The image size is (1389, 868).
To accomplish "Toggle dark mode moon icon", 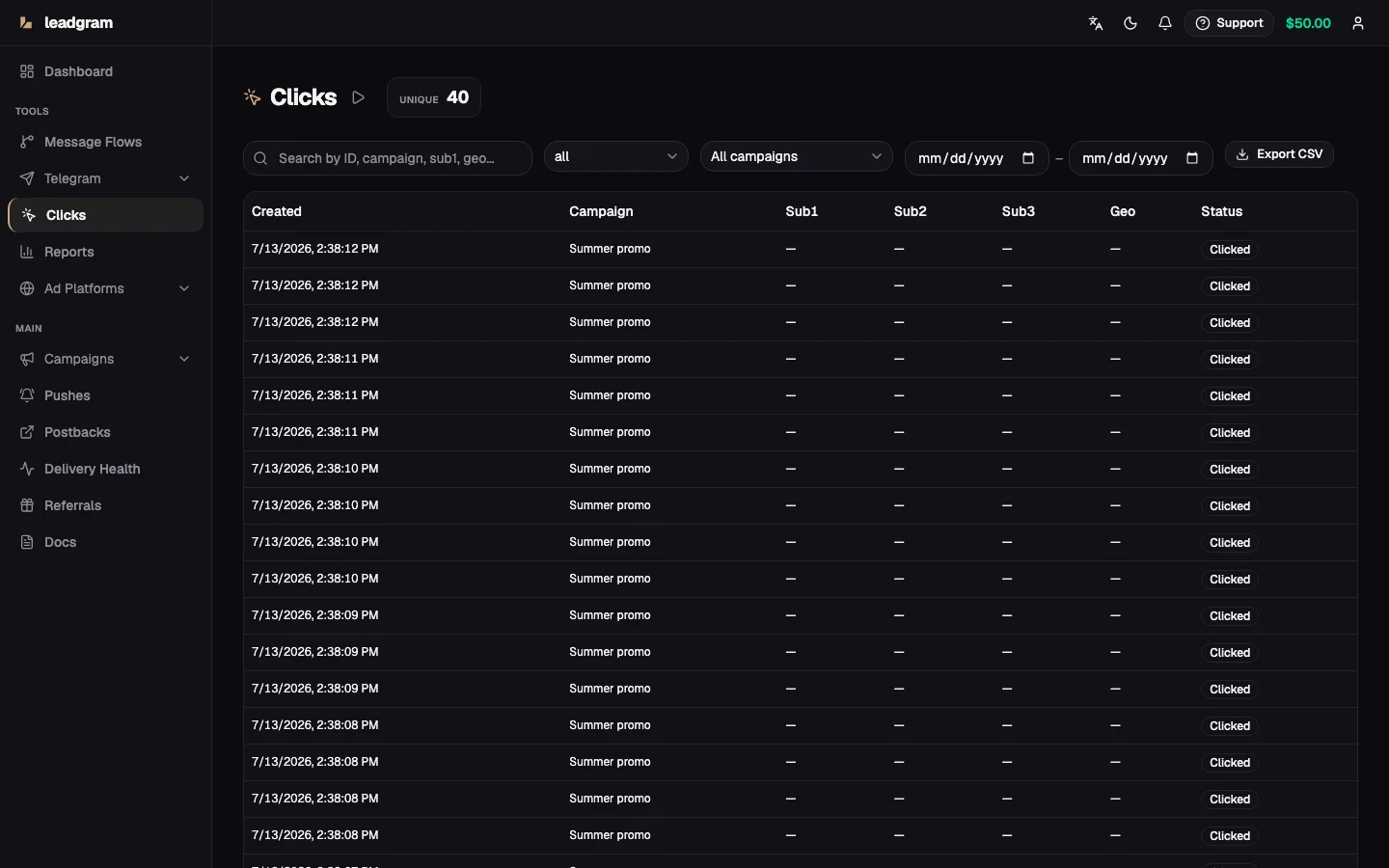I will 1130,23.
